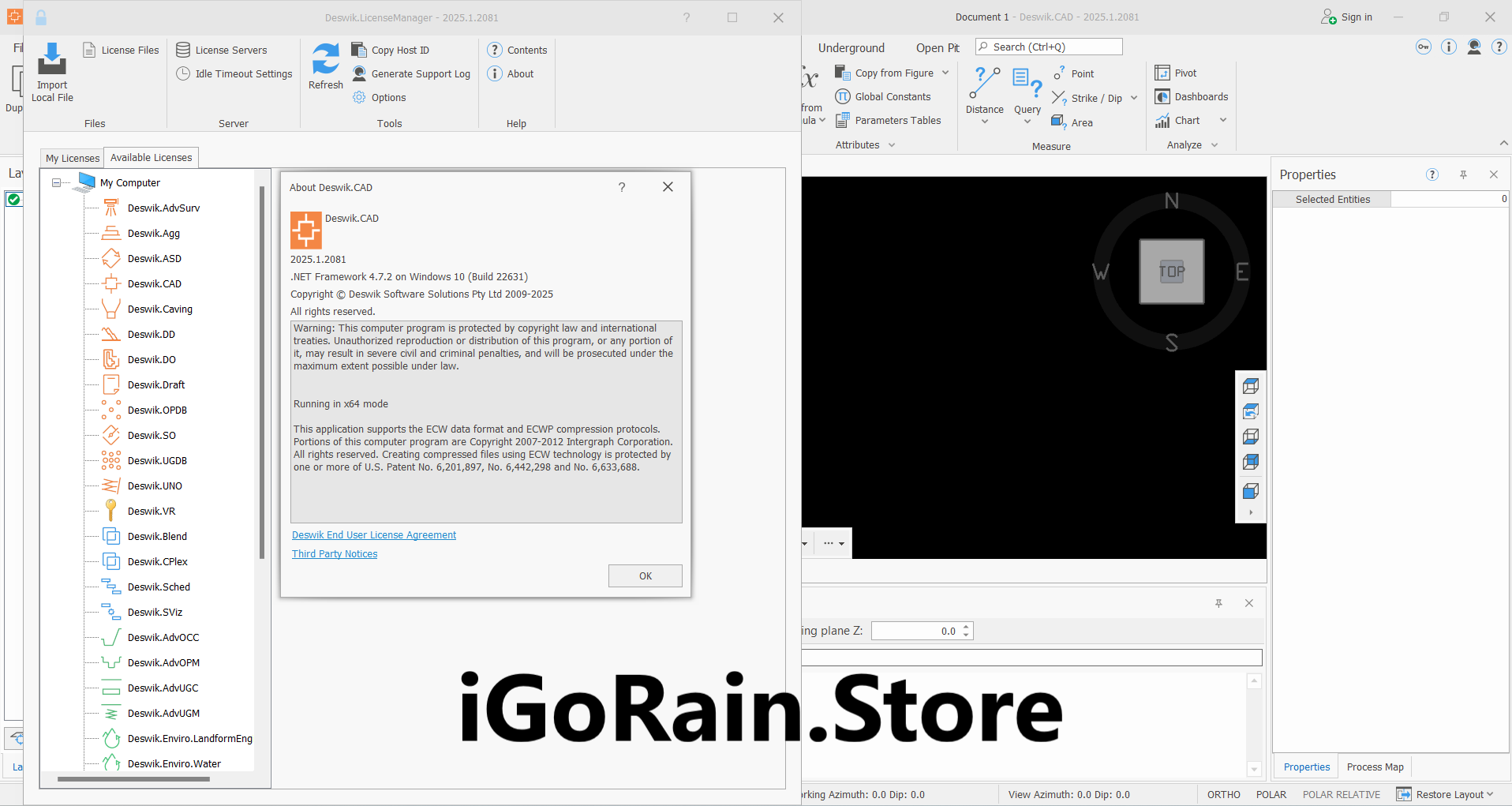
Task: Open the Distance measure tool
Action: [x=984, y=82]
